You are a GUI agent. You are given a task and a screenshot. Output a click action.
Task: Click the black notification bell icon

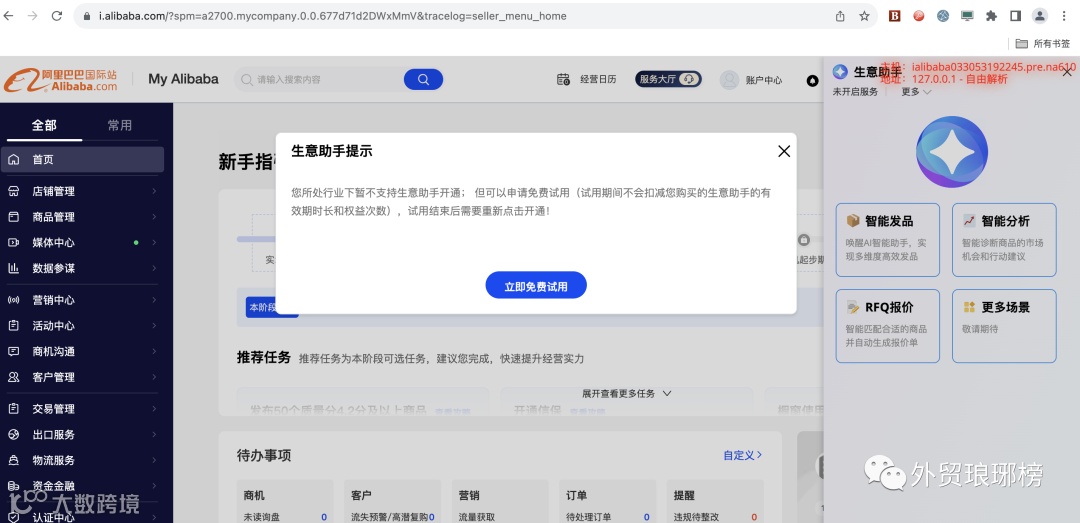(x=813, y=81)
